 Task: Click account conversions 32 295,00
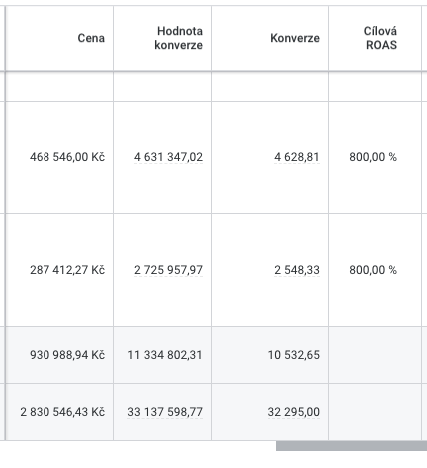pyautogui.click(x=294, y=412)
